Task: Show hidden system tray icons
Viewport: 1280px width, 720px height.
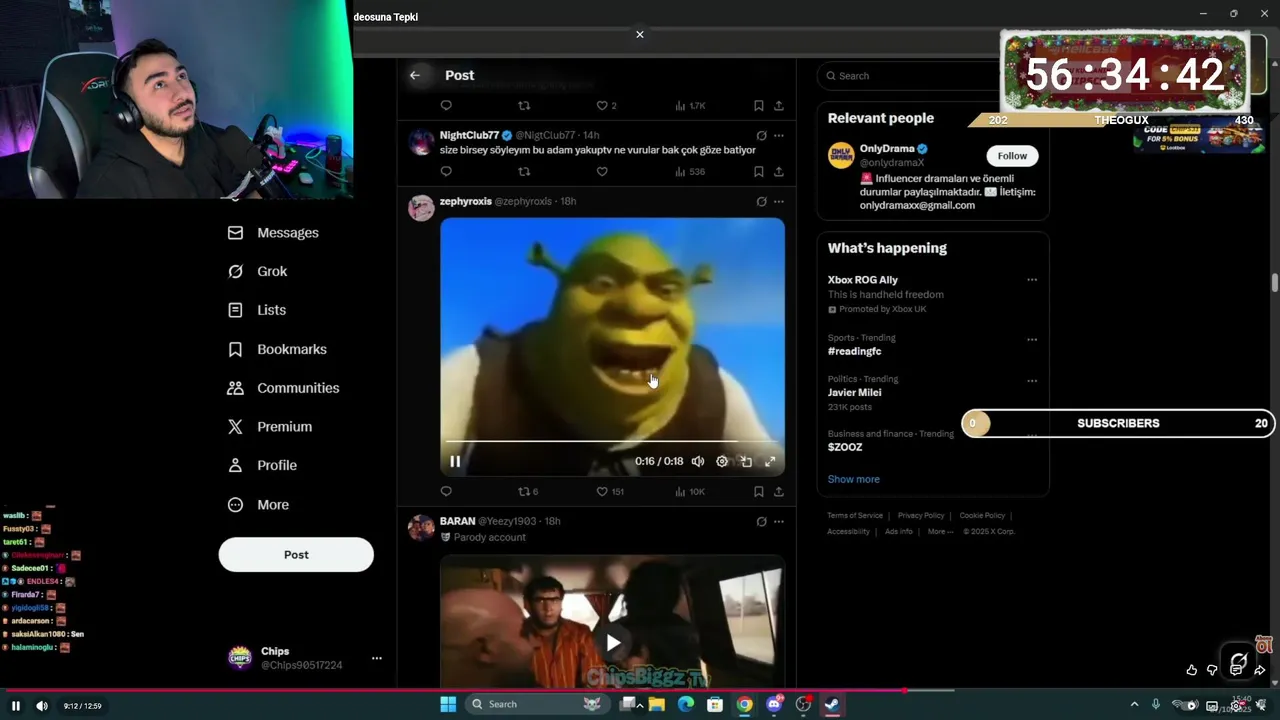Action: [1134, 705]
